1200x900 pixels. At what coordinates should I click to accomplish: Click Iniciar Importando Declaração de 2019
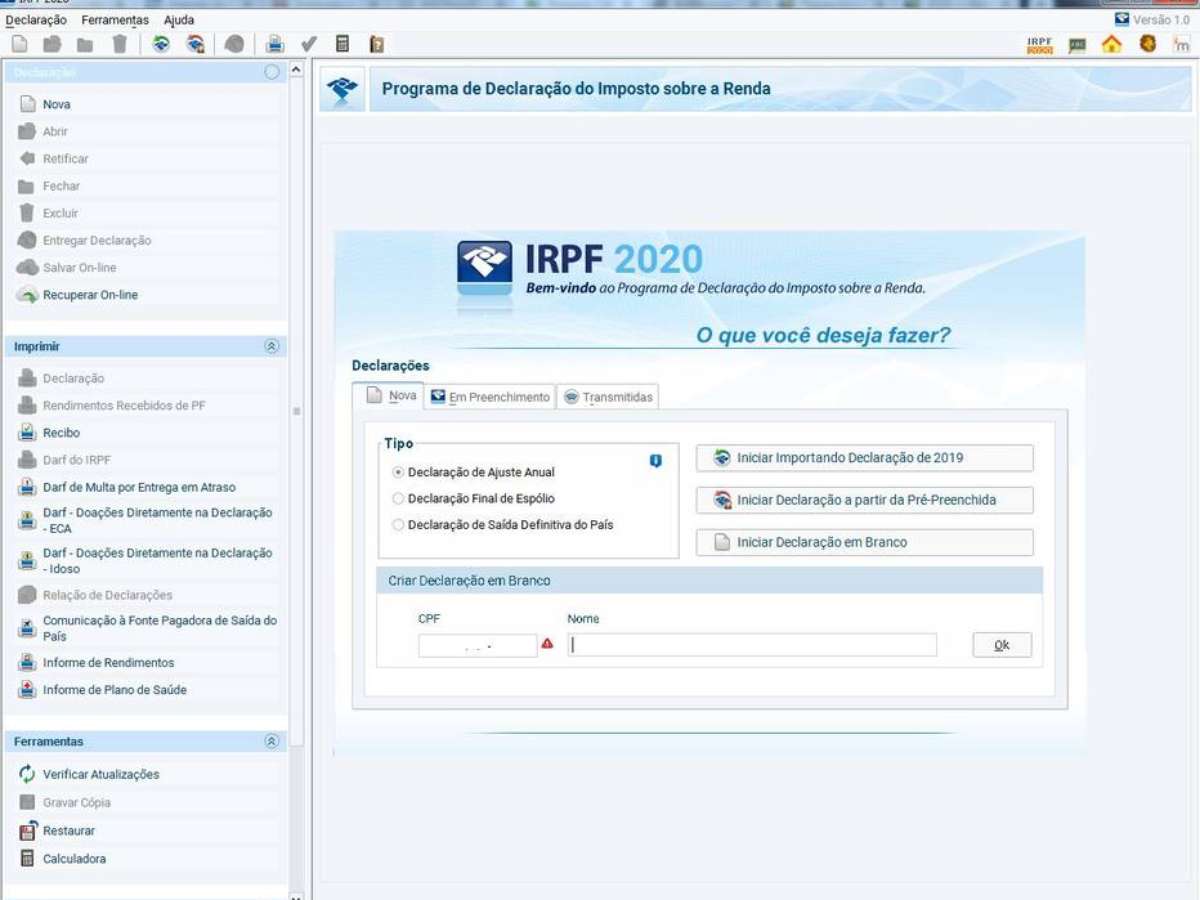pyautogui.click(x=865, y=458)
